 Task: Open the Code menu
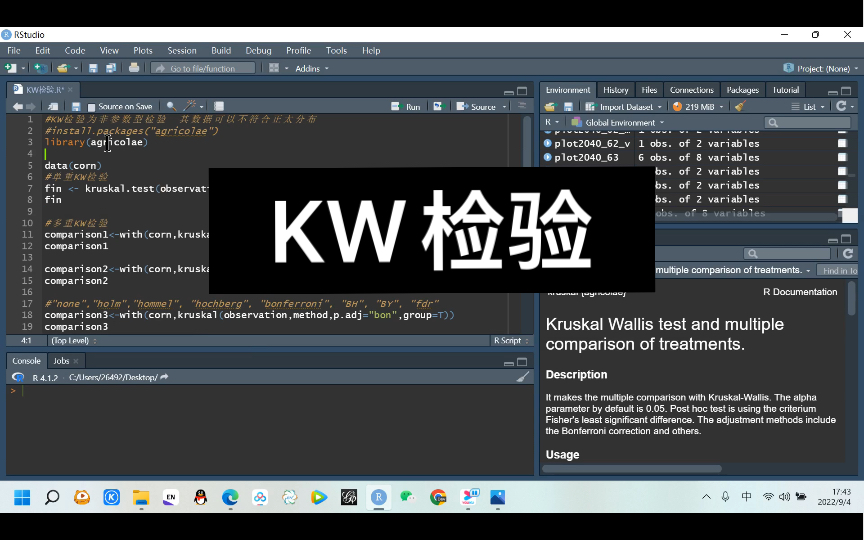tap(75, 50)
